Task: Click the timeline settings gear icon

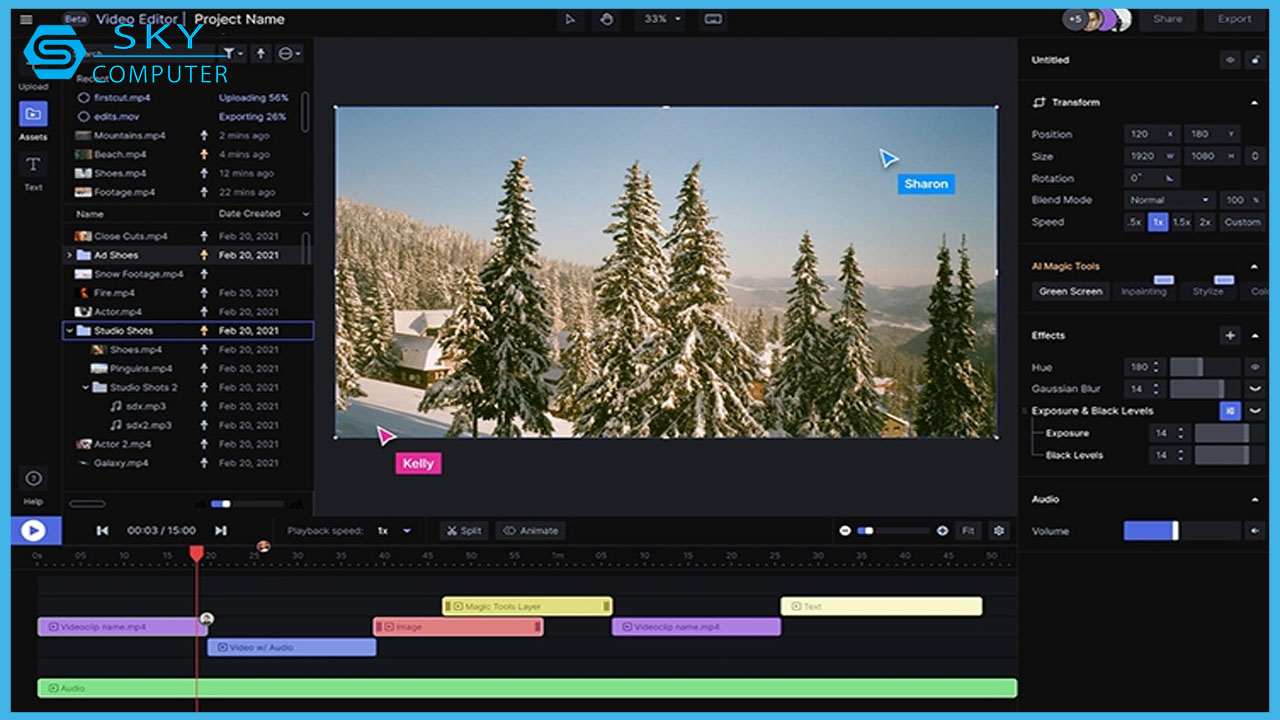Action: tap(998, 531)
